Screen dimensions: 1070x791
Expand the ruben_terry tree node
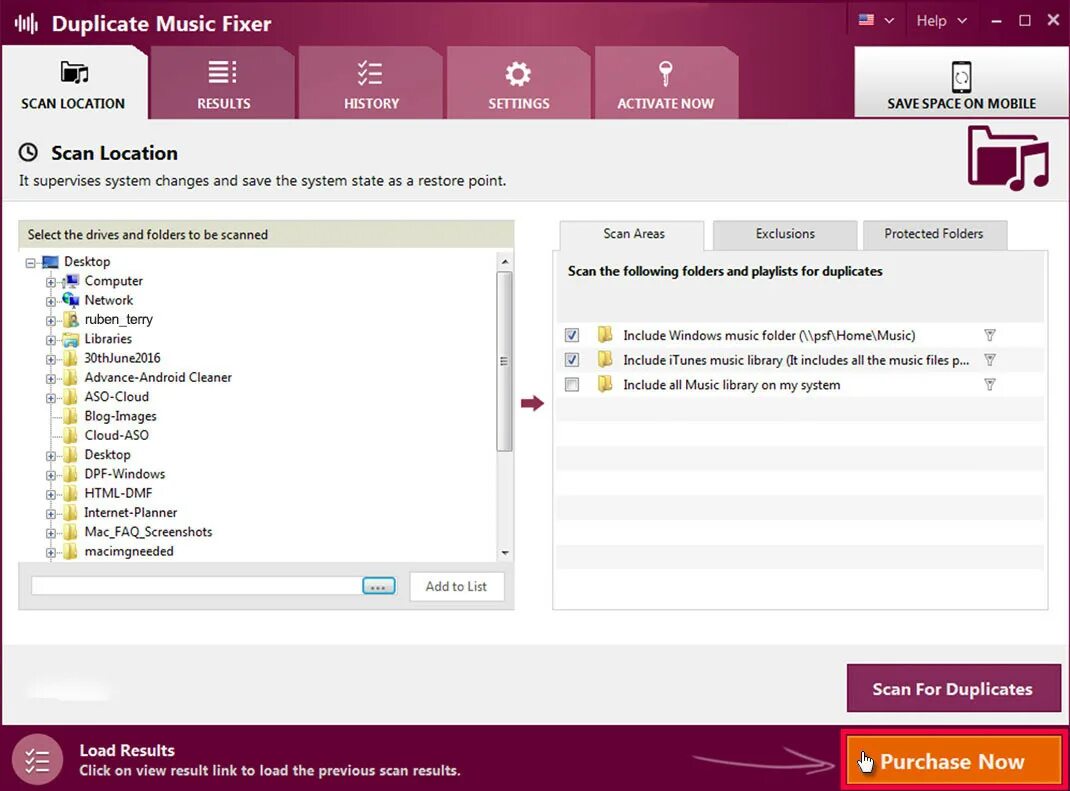pyautogui.click(x=50, y=320)
